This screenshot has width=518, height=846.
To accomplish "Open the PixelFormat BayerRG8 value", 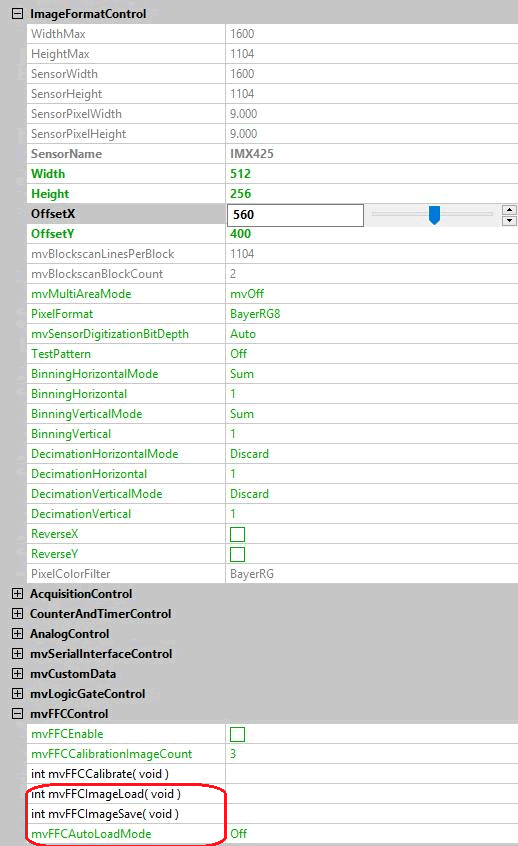I will pyautogui.click(x=371, y=314).
